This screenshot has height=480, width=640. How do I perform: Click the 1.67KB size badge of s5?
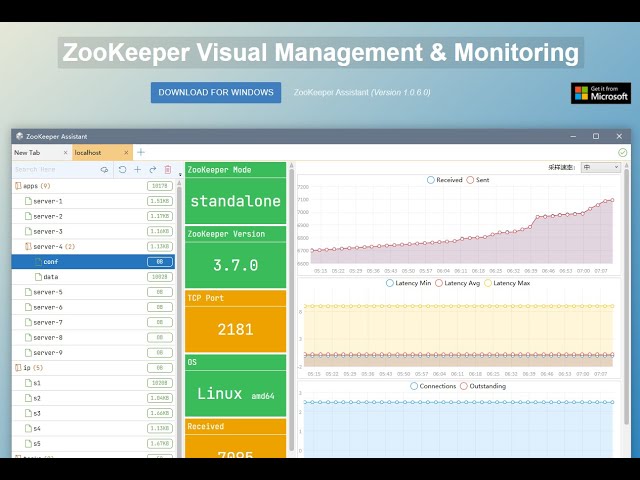point(160,443)
